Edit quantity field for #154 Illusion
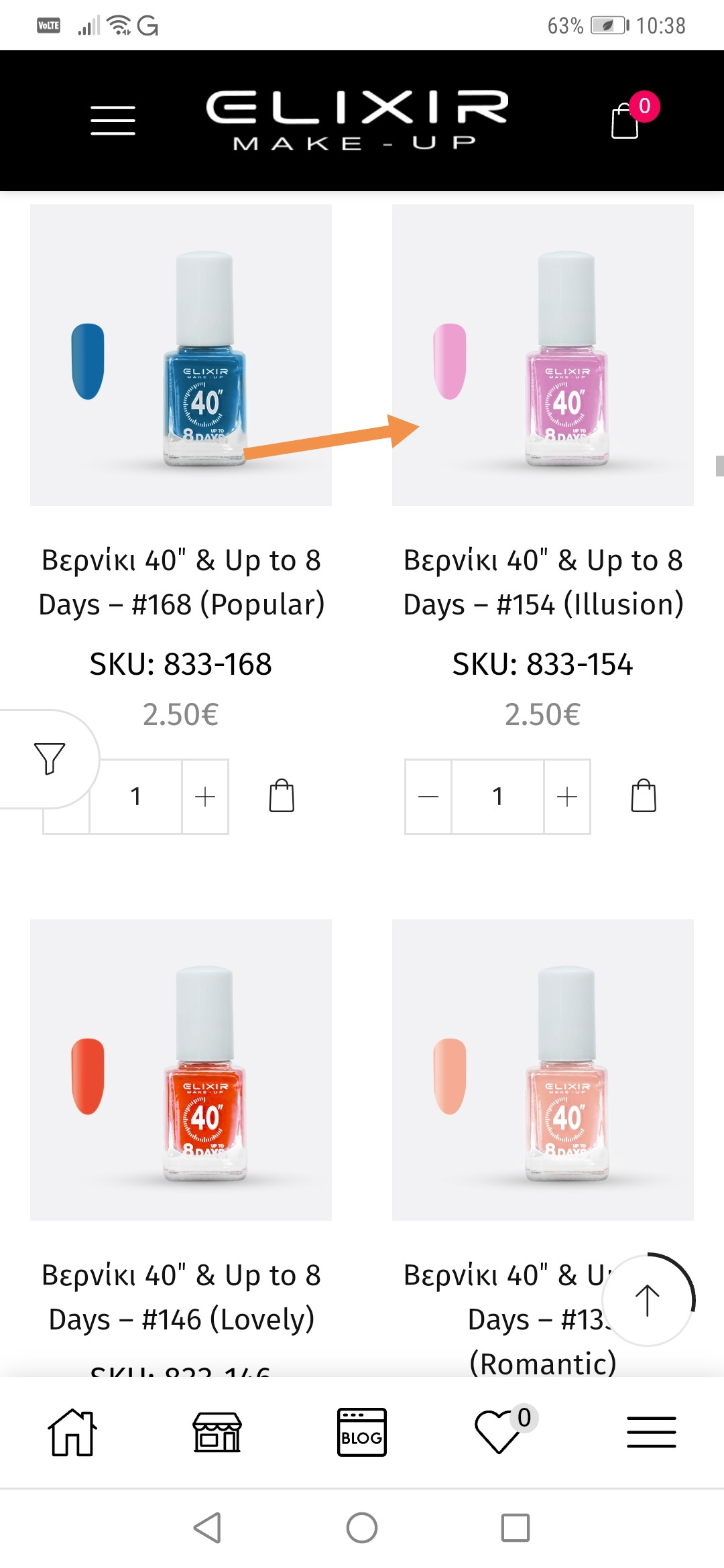This screenshot has width=724, height=1568. click(497, 796)
